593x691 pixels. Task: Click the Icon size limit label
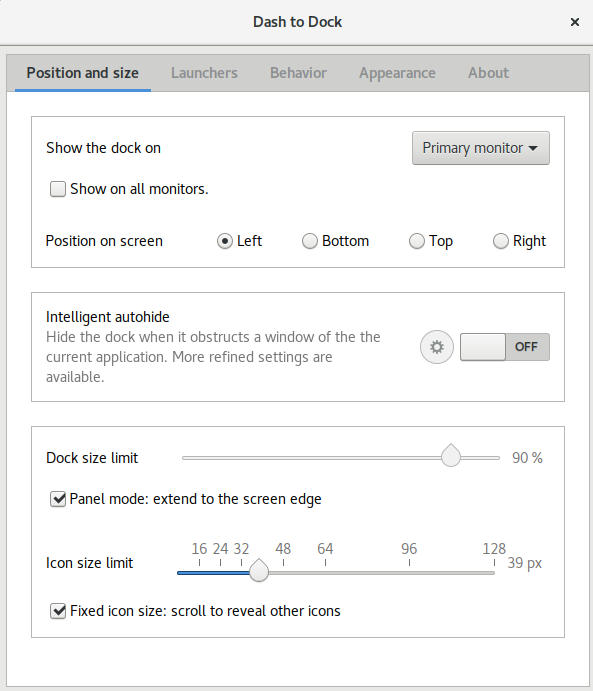click(89, 563)
